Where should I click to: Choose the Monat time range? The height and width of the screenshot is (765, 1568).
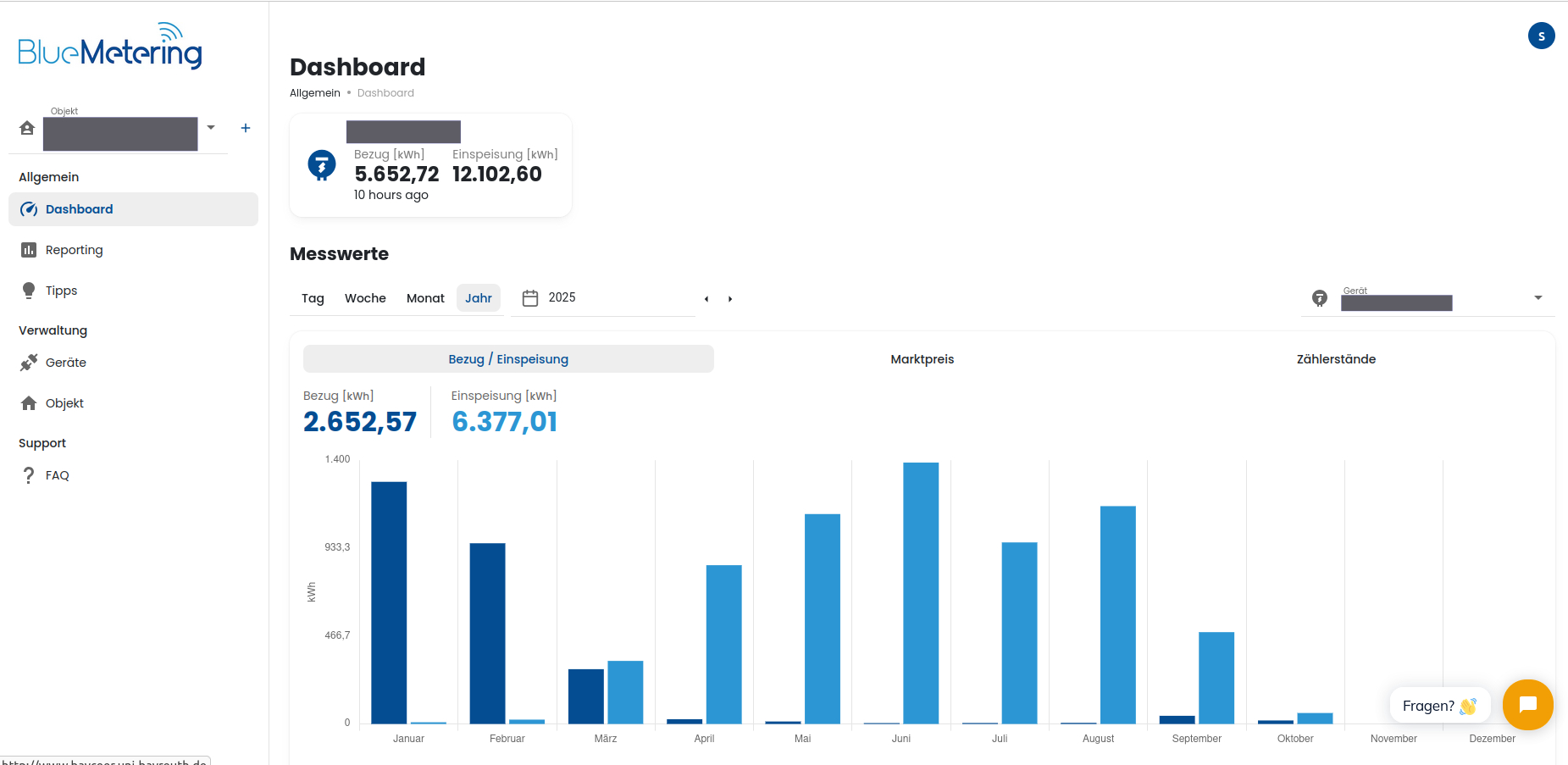click(425, 298)
